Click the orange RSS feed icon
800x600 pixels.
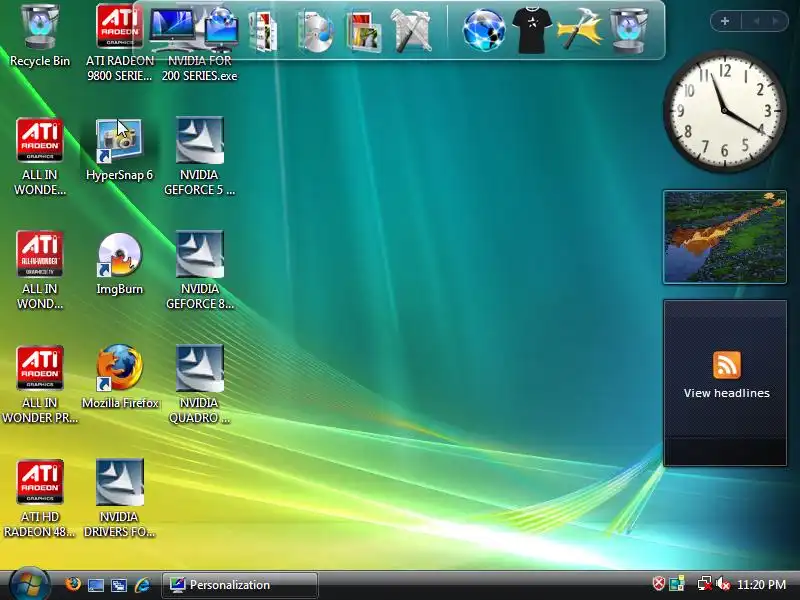[727, 365]
